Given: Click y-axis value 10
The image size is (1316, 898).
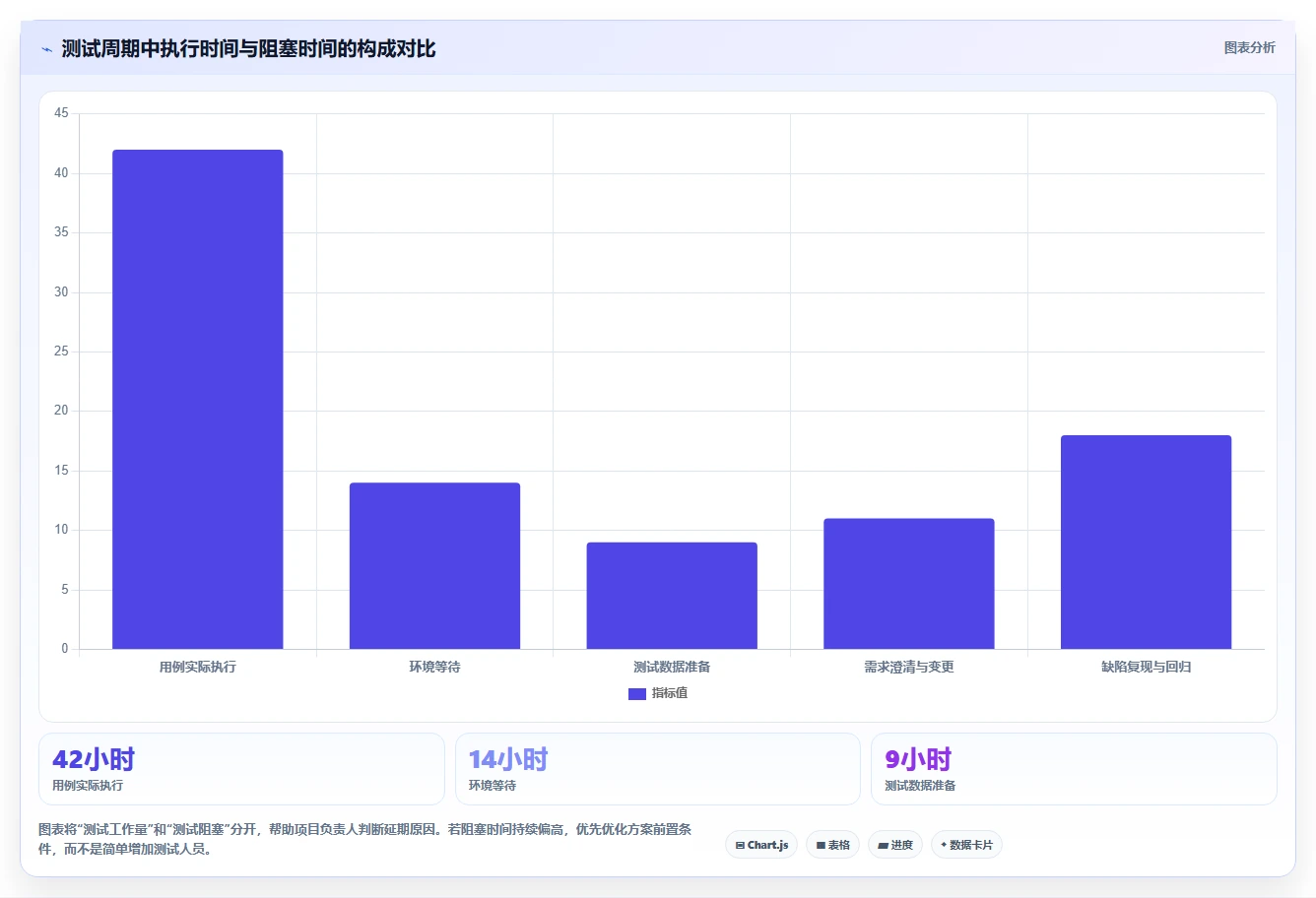Looking at the screenshot, I should 61,530.
